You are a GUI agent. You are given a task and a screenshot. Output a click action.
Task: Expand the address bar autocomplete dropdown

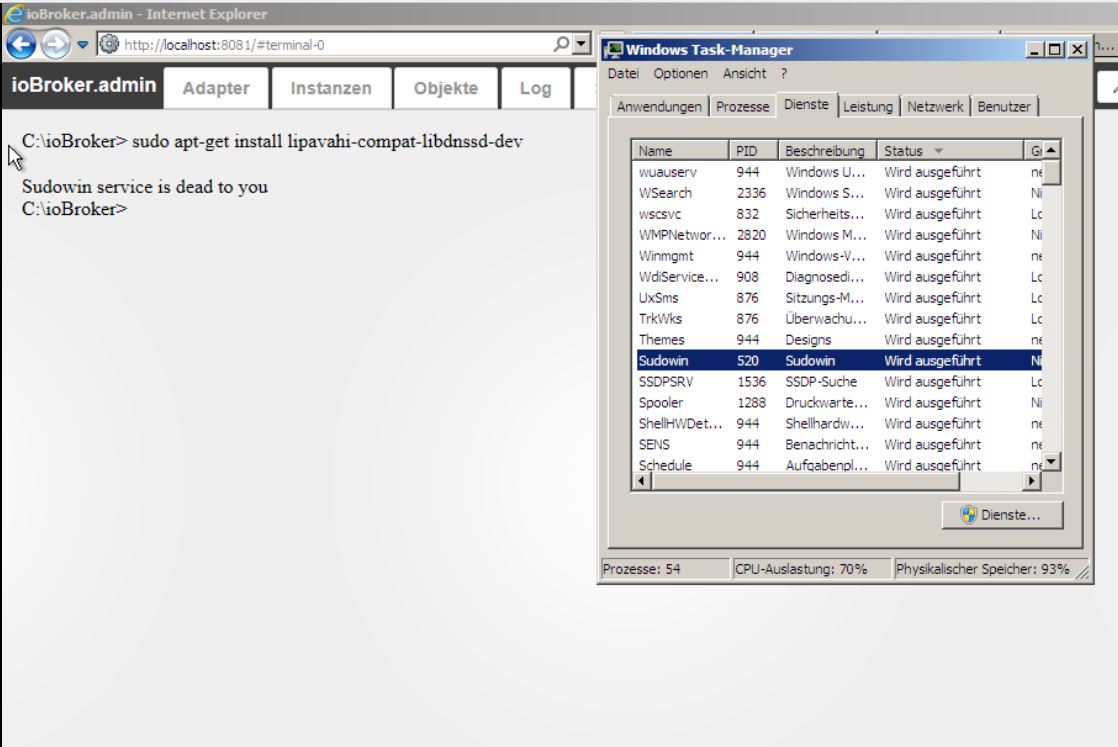pyautogui.click(x=582, y=44)
